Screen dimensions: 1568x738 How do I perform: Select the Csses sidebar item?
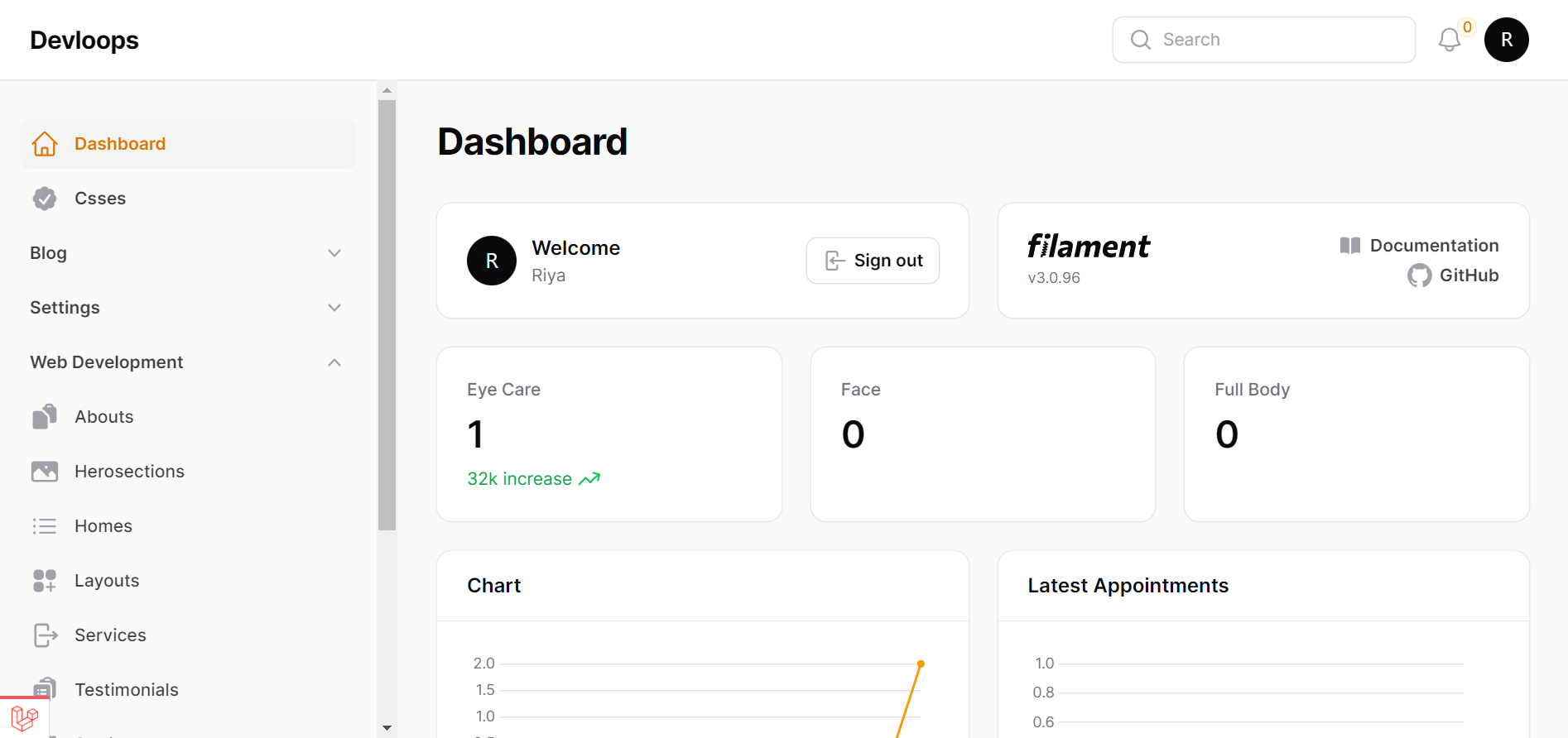(100, 199)
